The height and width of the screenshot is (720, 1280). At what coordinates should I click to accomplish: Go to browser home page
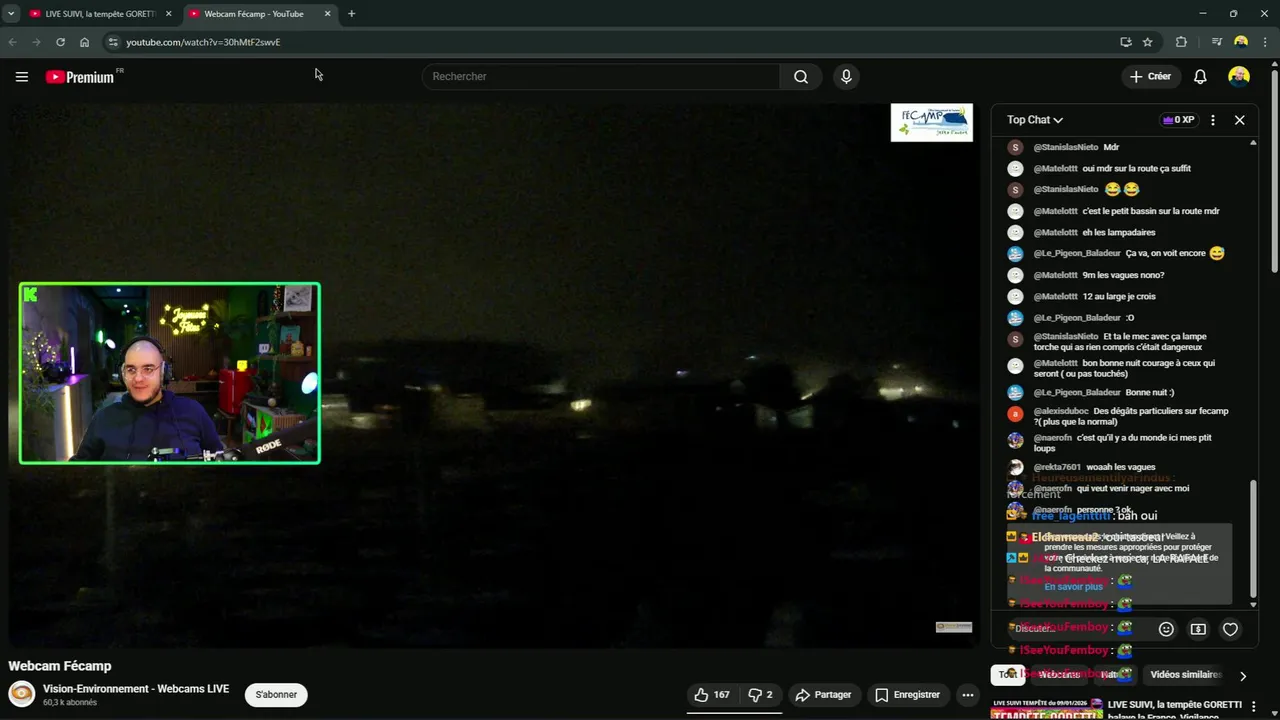point(84,42)
